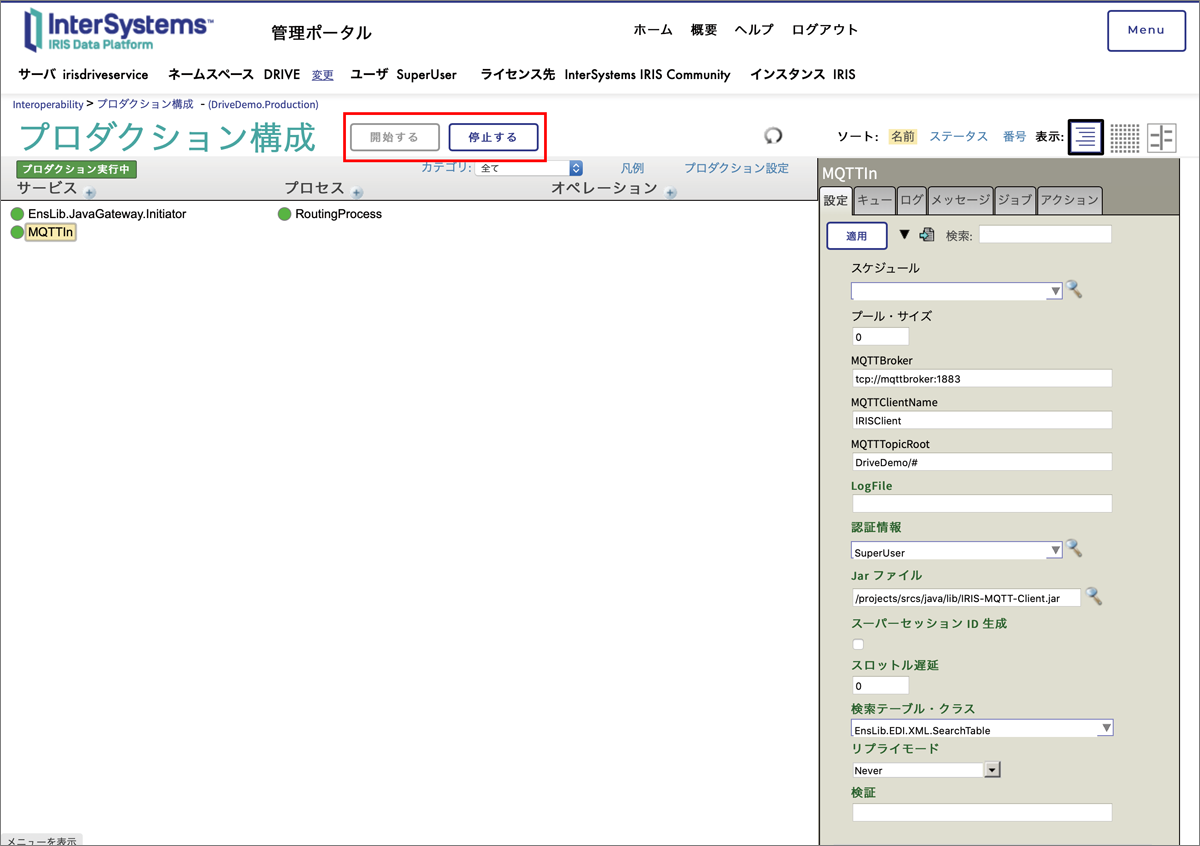1200x846 pixels.
Task: Open the 概要 link
Action: (704, 30)
